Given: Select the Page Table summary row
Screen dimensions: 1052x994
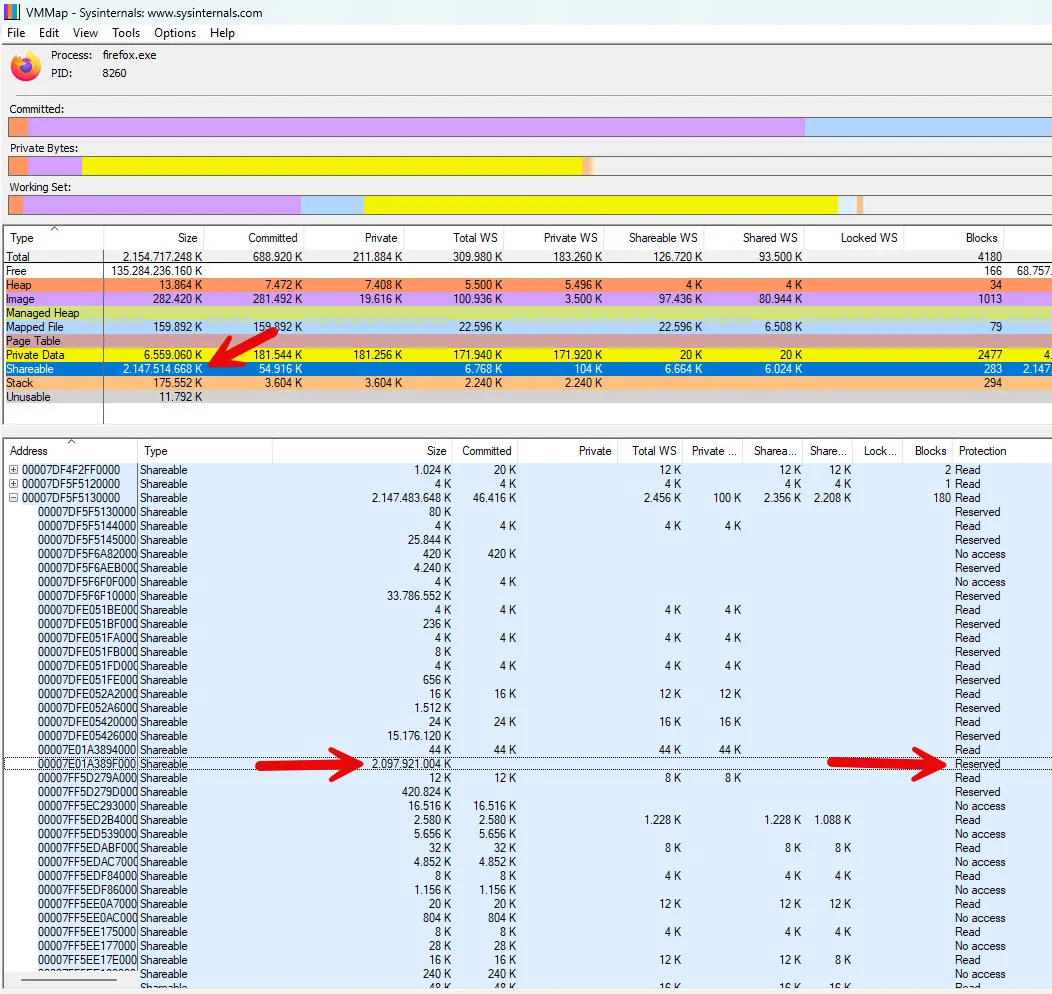Looking at the screenshot, I should pos(528,341).
